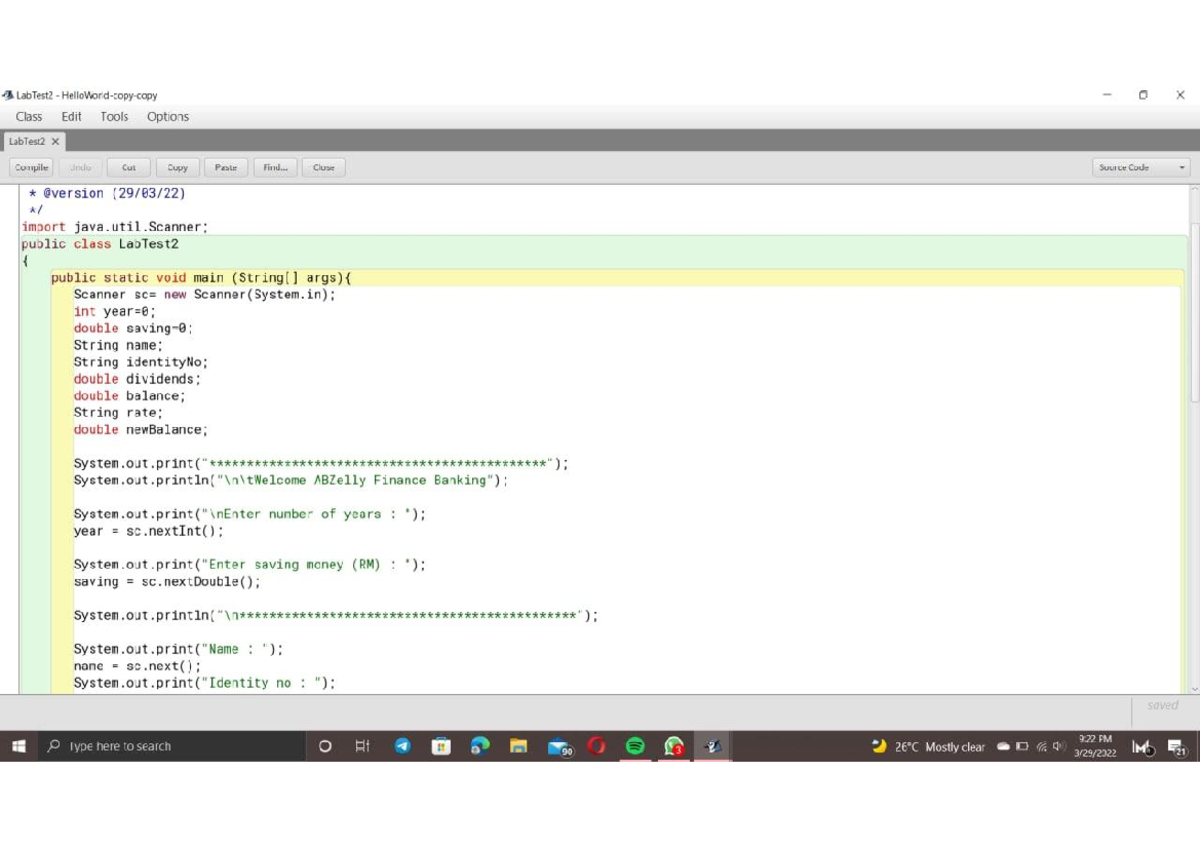
Task: Click the 'double dividends;' line
Action: pos(137,379)
